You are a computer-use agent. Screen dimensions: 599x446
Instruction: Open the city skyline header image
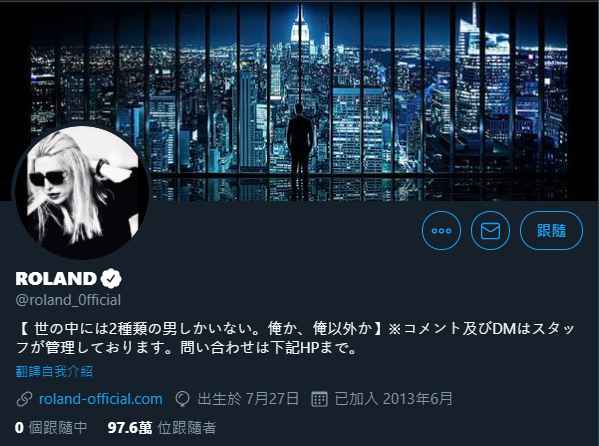(300, 101)
